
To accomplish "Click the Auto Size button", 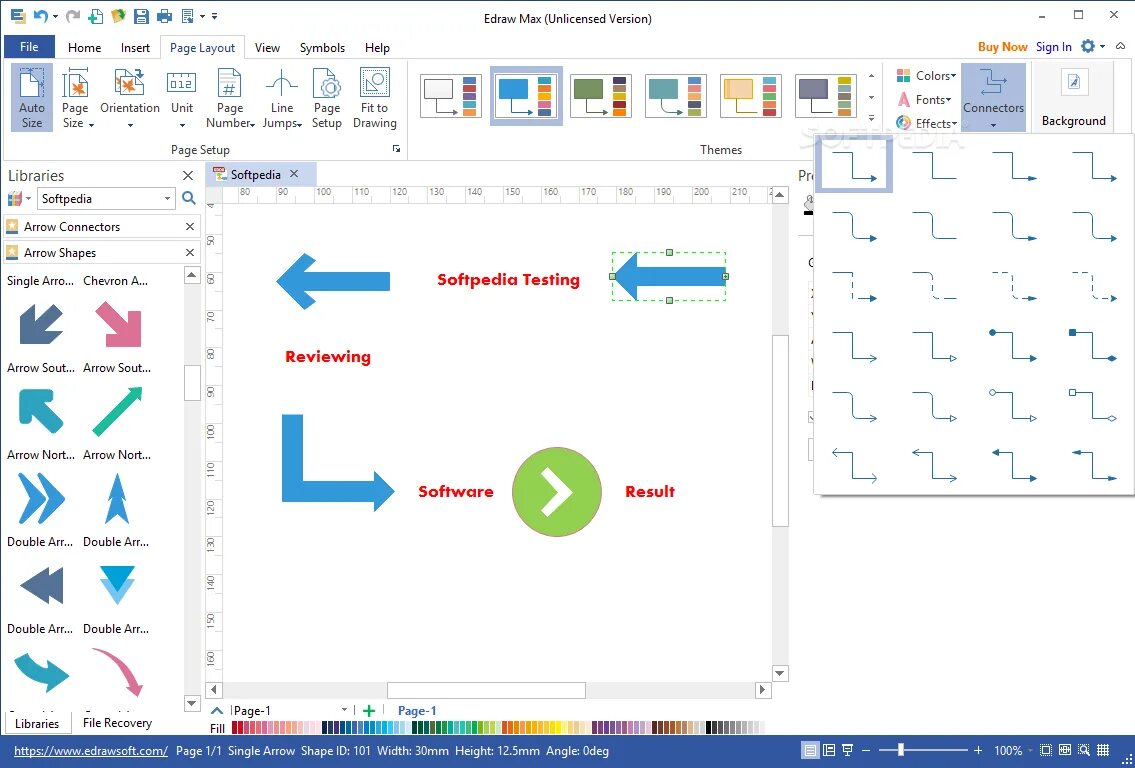I will tap(32, 98).
